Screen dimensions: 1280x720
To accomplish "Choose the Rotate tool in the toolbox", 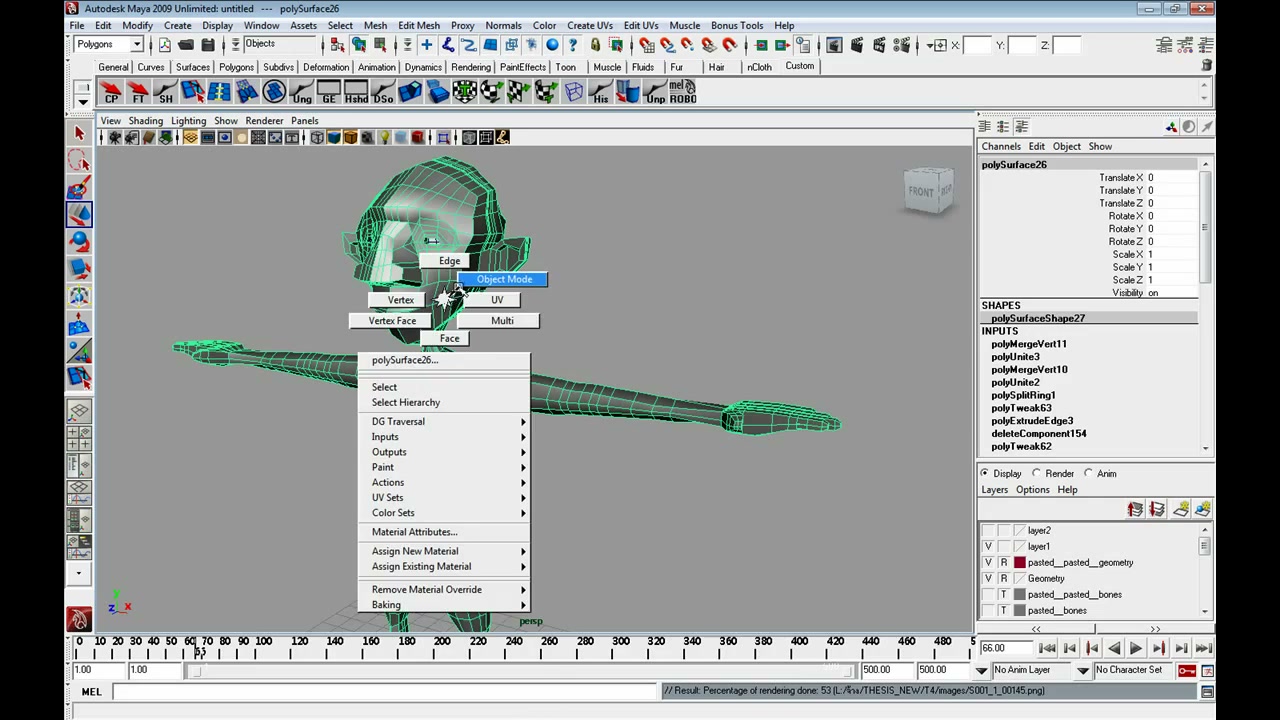I will (79, 241).
